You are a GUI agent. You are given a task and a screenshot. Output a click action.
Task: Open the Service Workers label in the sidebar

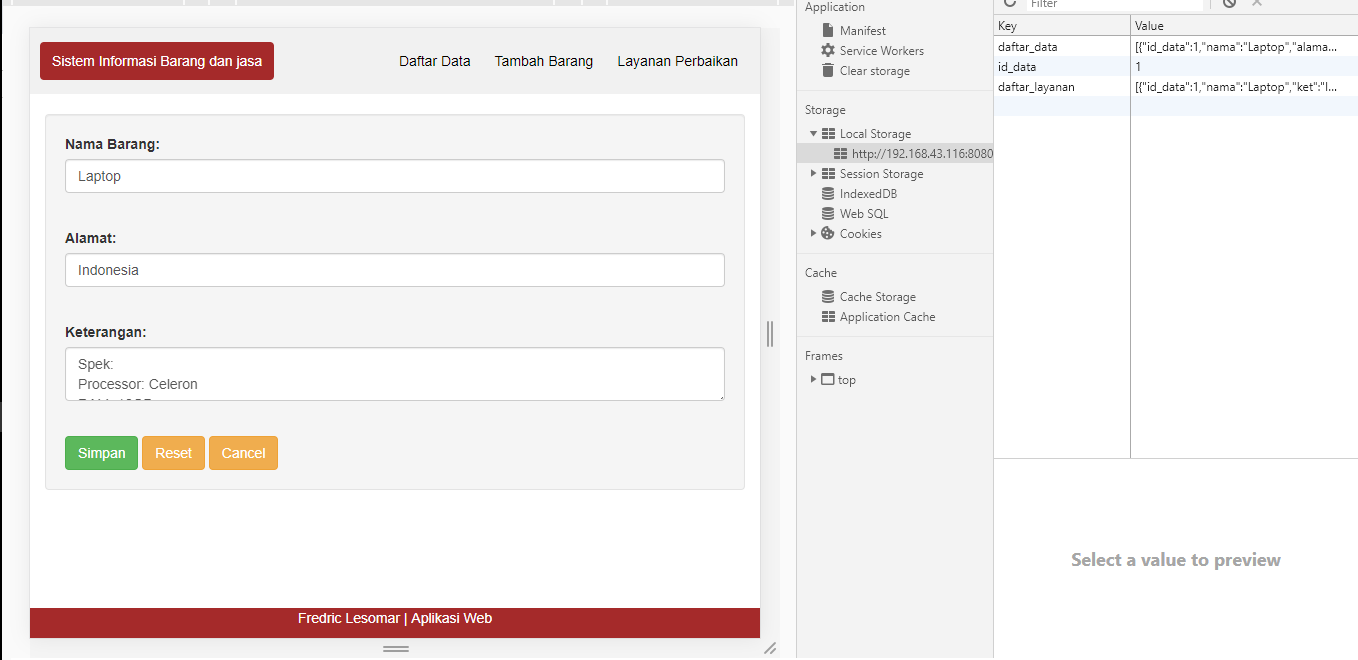point(882,51)
